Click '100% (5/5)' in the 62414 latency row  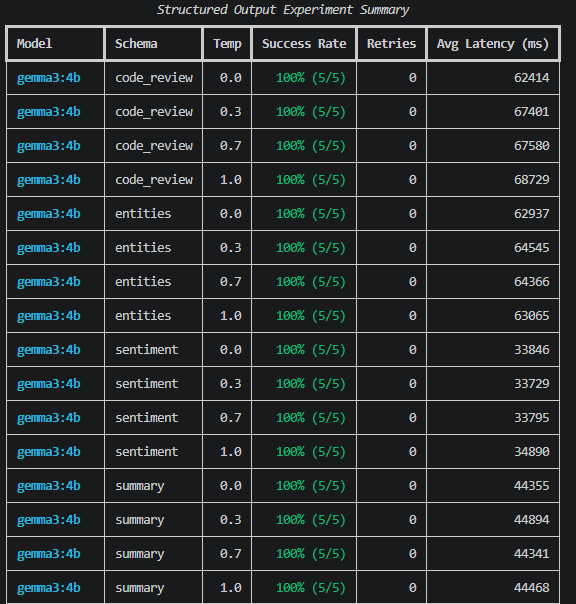pyautogui.click(x=311, y=78)
